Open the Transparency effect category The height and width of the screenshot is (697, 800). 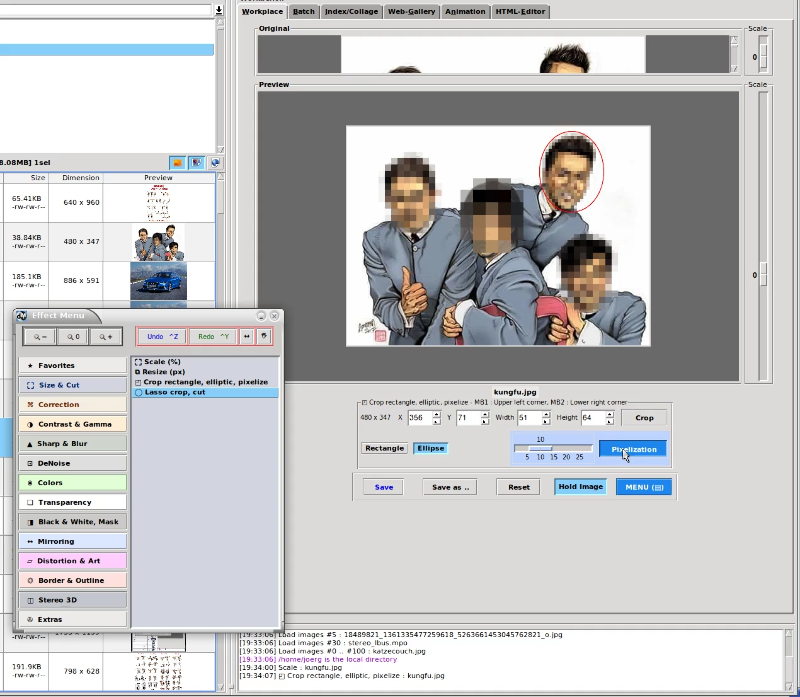click(x=72, y=502)
